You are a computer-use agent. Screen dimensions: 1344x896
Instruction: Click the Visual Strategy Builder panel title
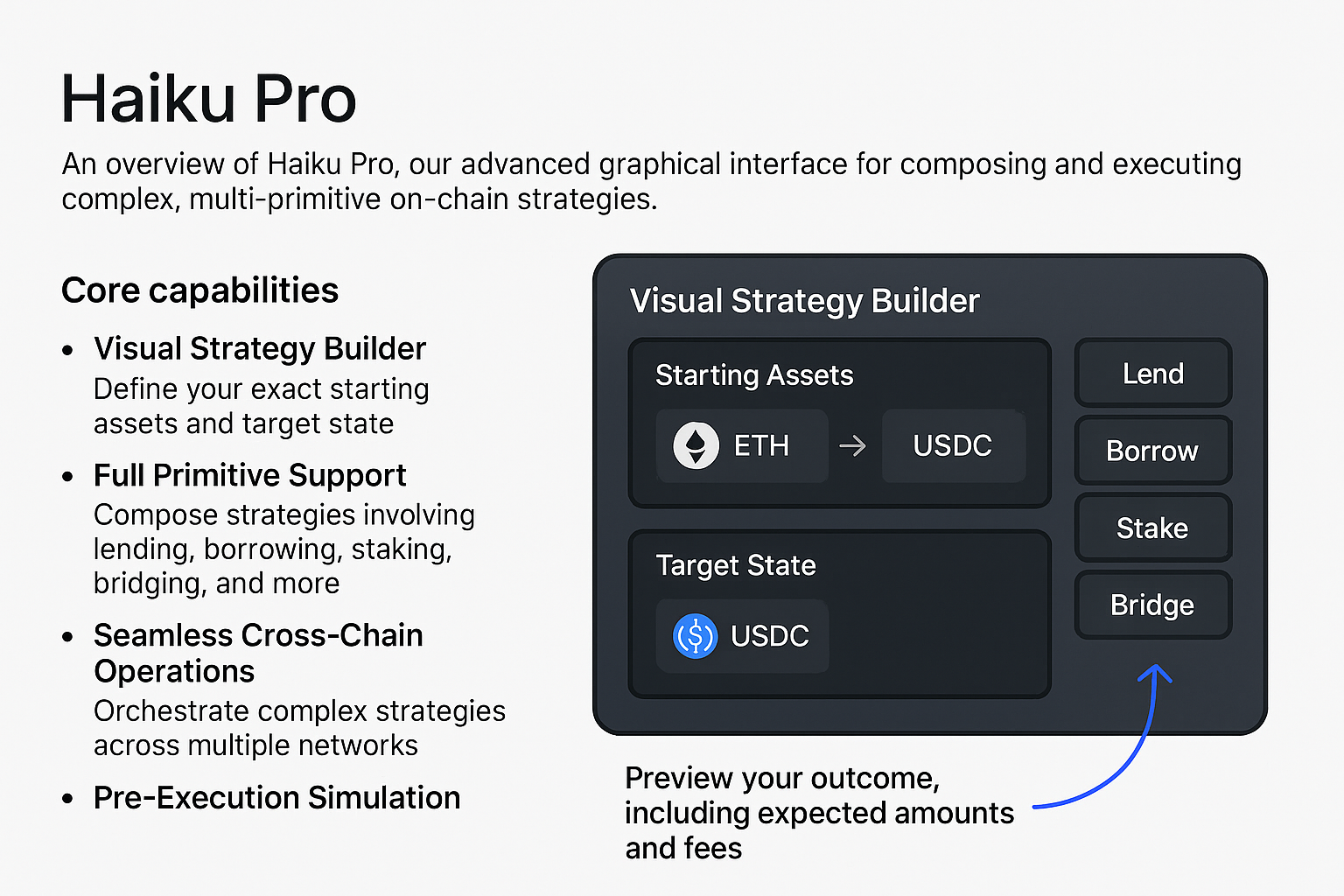tap(804, 301)
